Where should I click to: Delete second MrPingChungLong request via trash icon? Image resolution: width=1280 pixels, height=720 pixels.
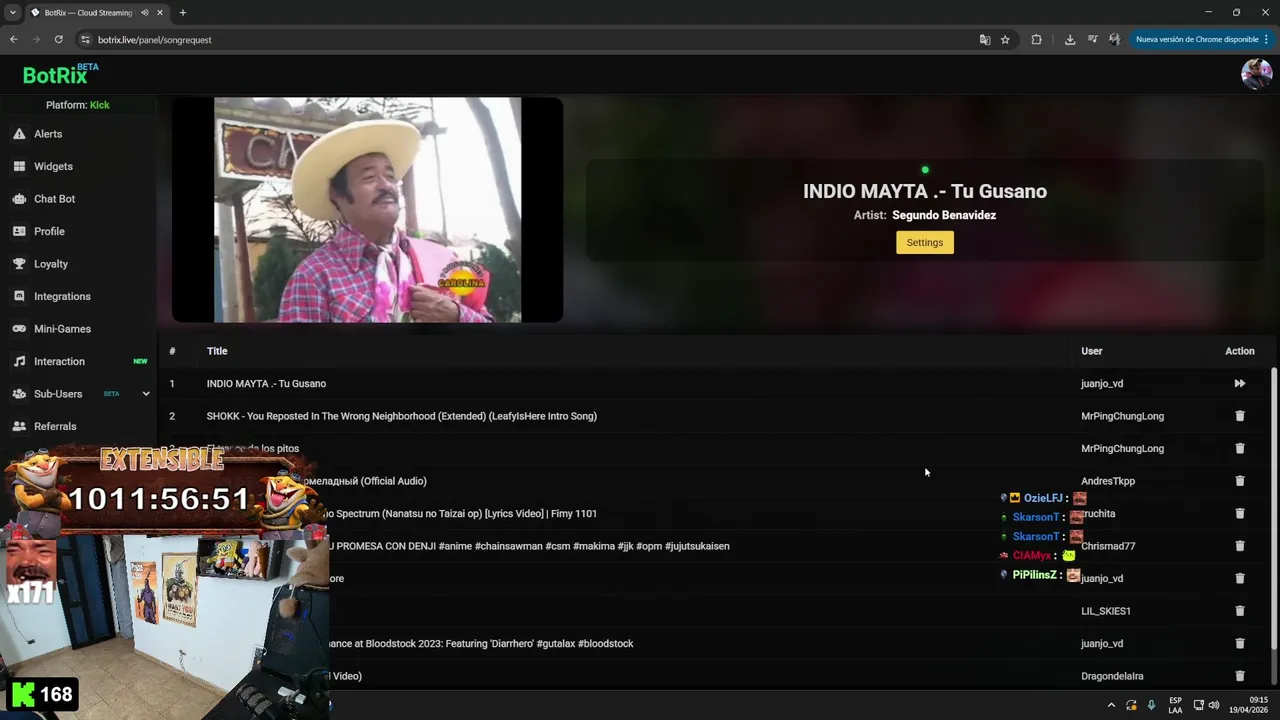click(1240, 449)
